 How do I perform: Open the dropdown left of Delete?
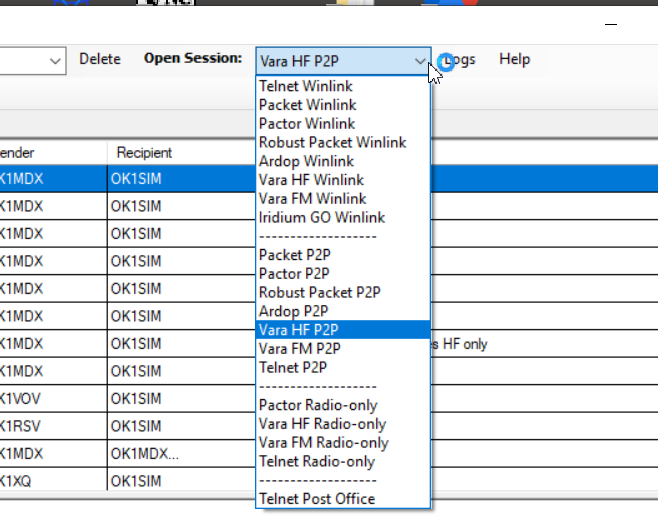[55, 61]
